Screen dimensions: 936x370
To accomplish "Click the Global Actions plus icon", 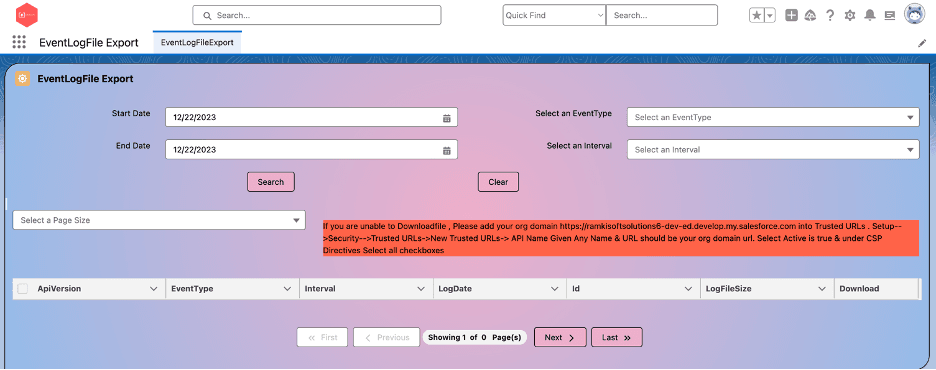I will click(791, 16).
